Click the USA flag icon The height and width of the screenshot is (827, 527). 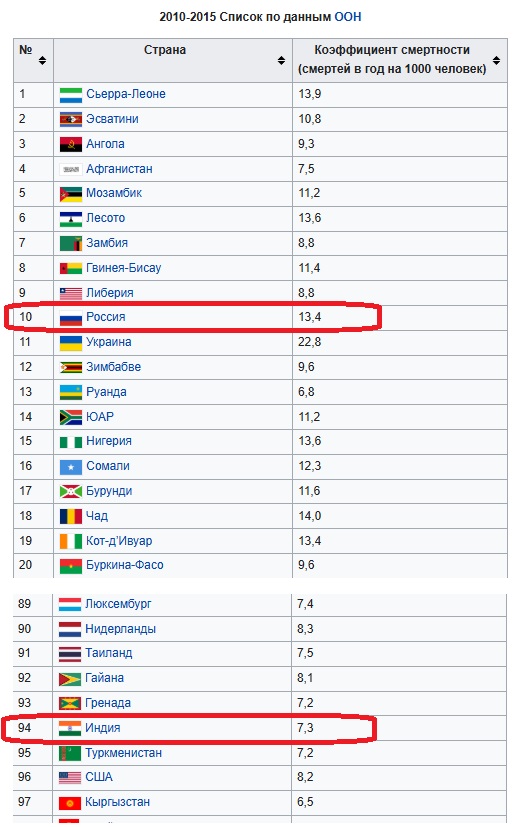tap(70, 777)
